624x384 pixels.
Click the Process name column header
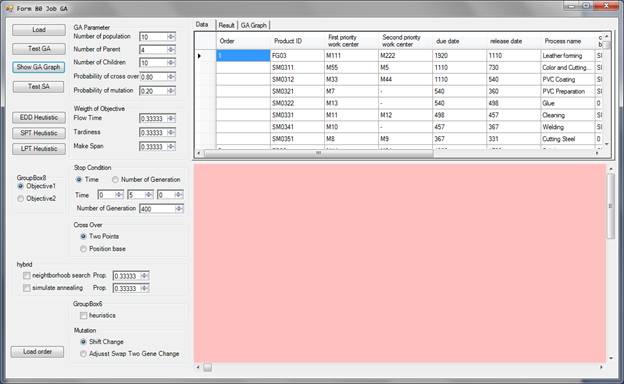568,41
